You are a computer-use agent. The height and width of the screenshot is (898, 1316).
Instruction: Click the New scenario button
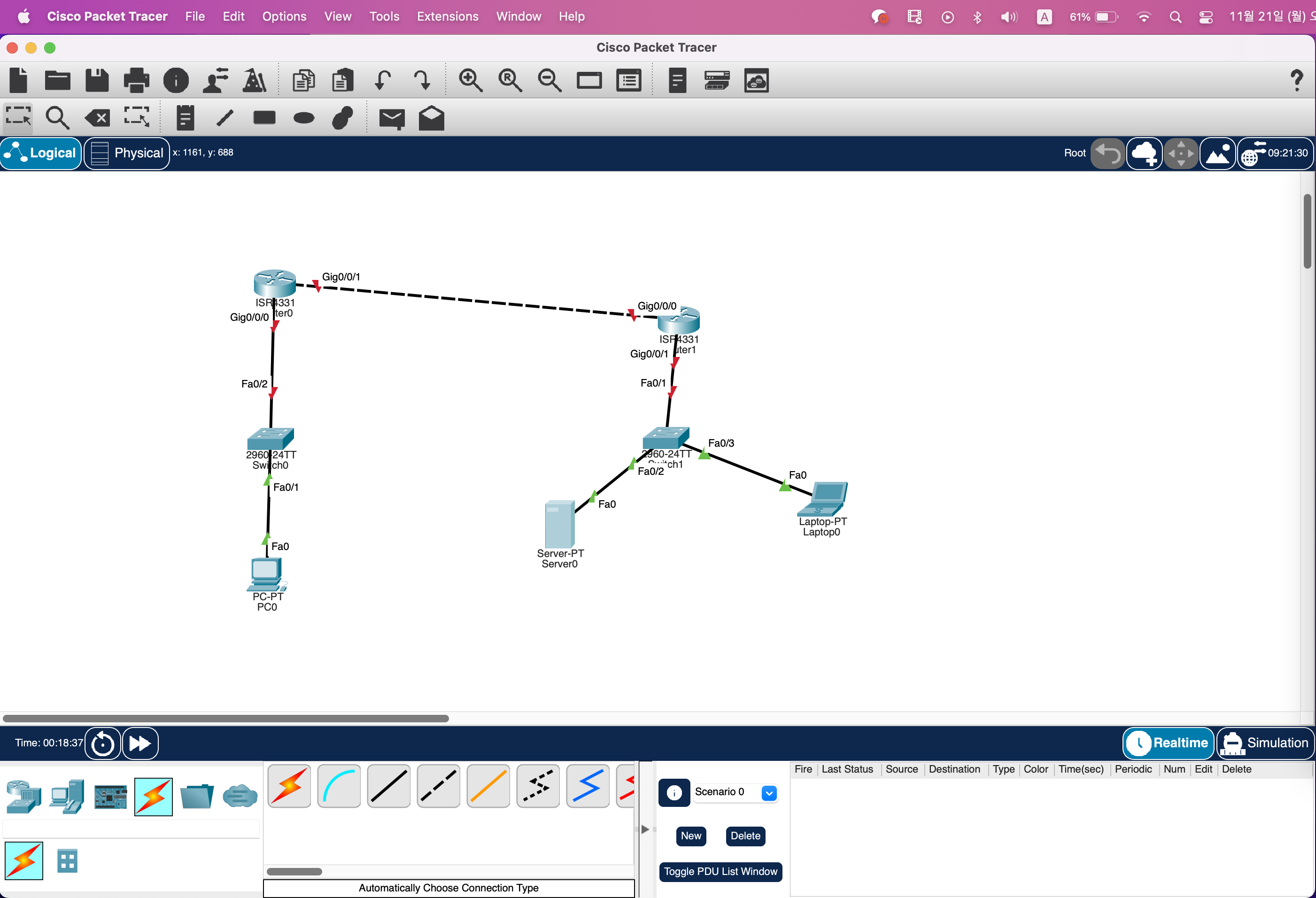tap(691, 836)
